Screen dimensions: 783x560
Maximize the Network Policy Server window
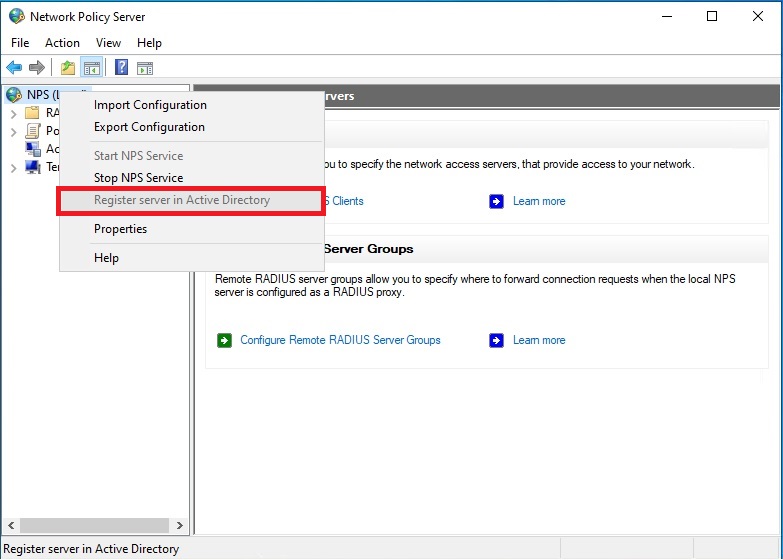click(712, 16)
